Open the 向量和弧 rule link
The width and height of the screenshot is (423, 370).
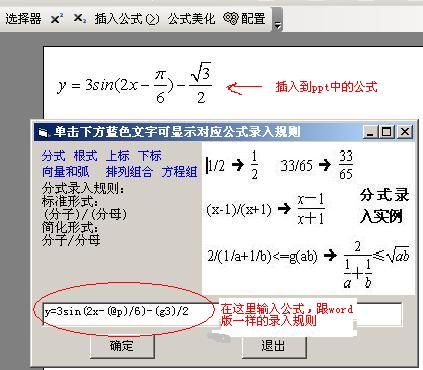[x=66, y=172]
